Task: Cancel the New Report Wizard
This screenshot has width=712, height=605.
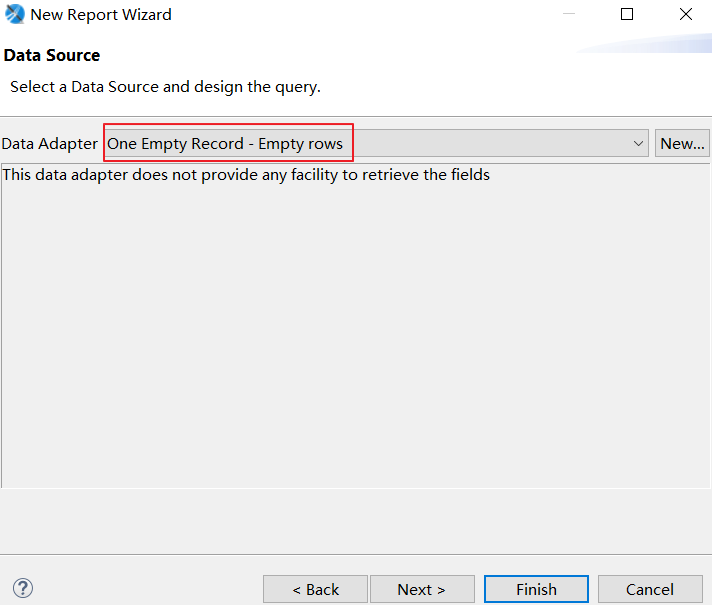Action: (x=650, y=589)
